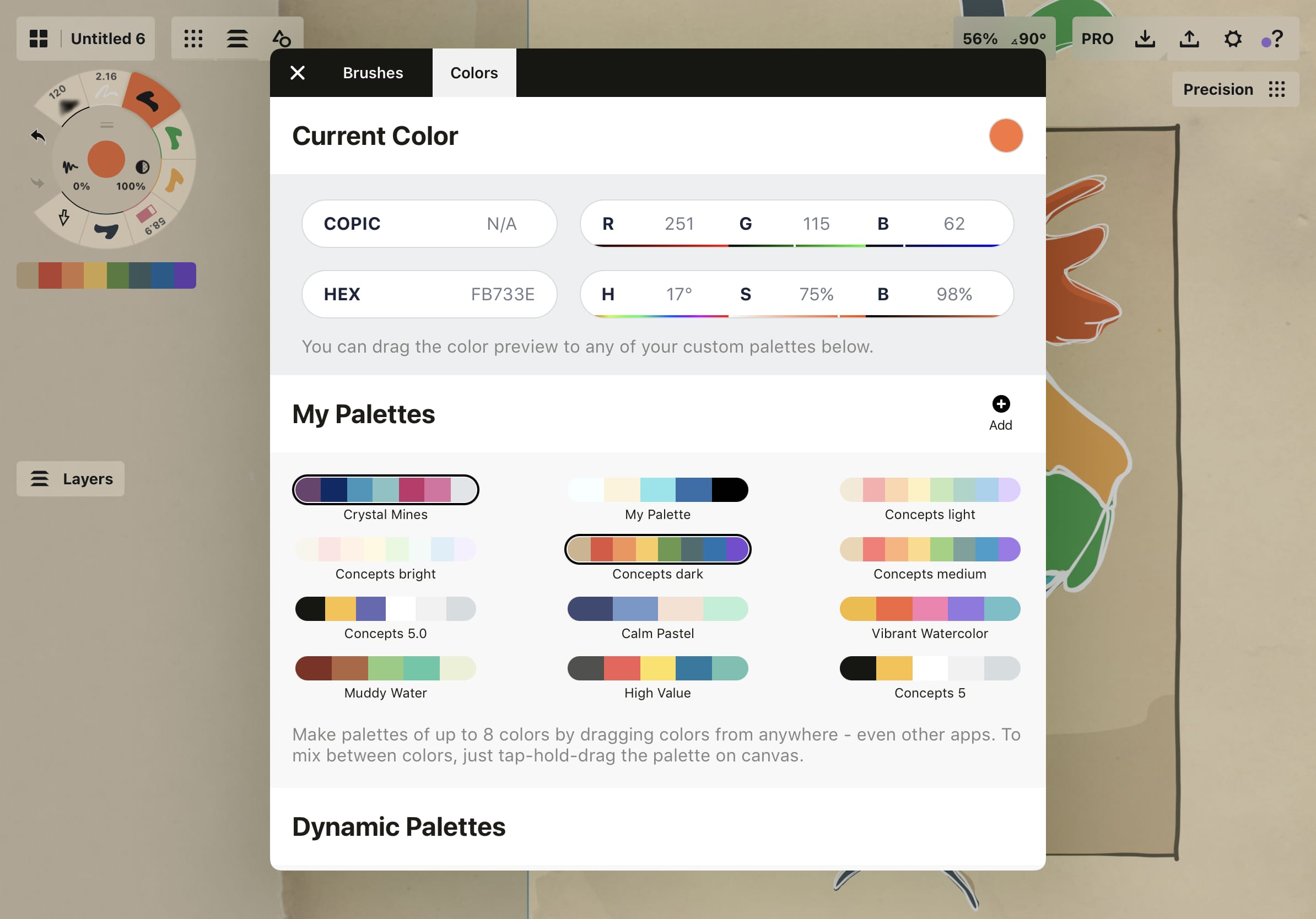Screen dimensions: 1316x919
Task: Close the Colors panel
Action: pyautogui.click(x=298, y=72)
